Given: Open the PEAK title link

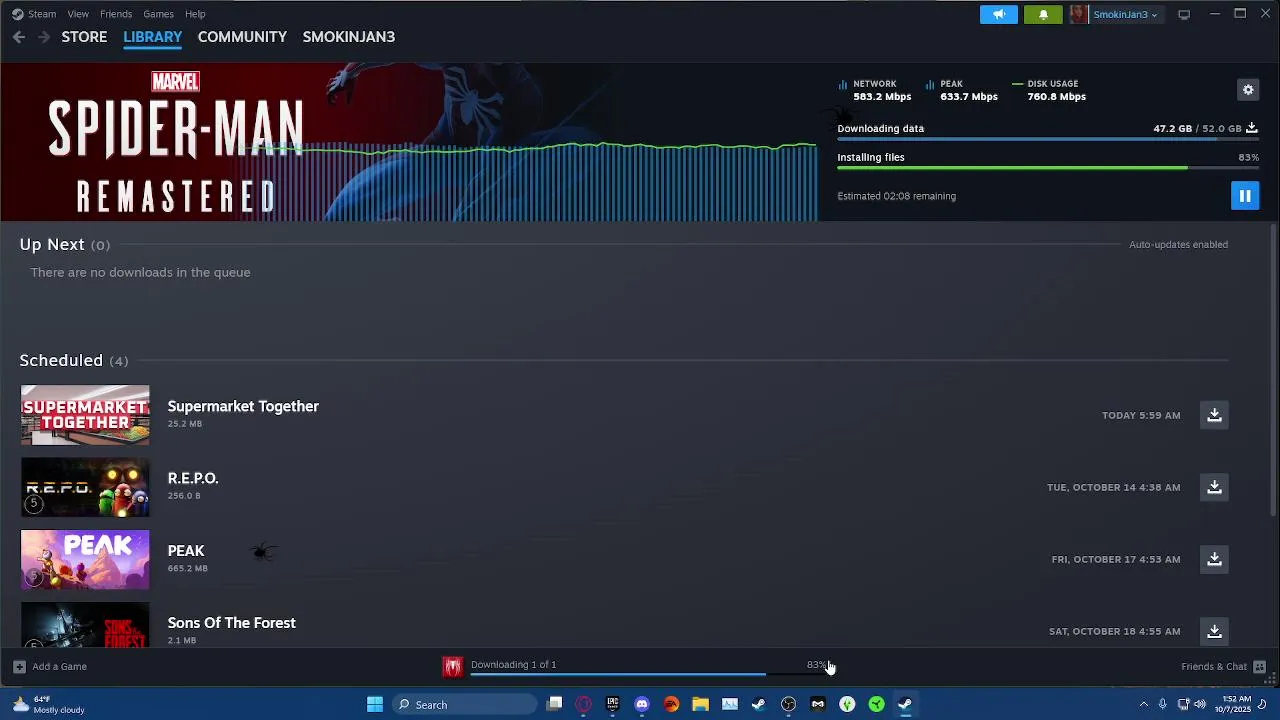Looking at the screenshot, I should point(186,550).
